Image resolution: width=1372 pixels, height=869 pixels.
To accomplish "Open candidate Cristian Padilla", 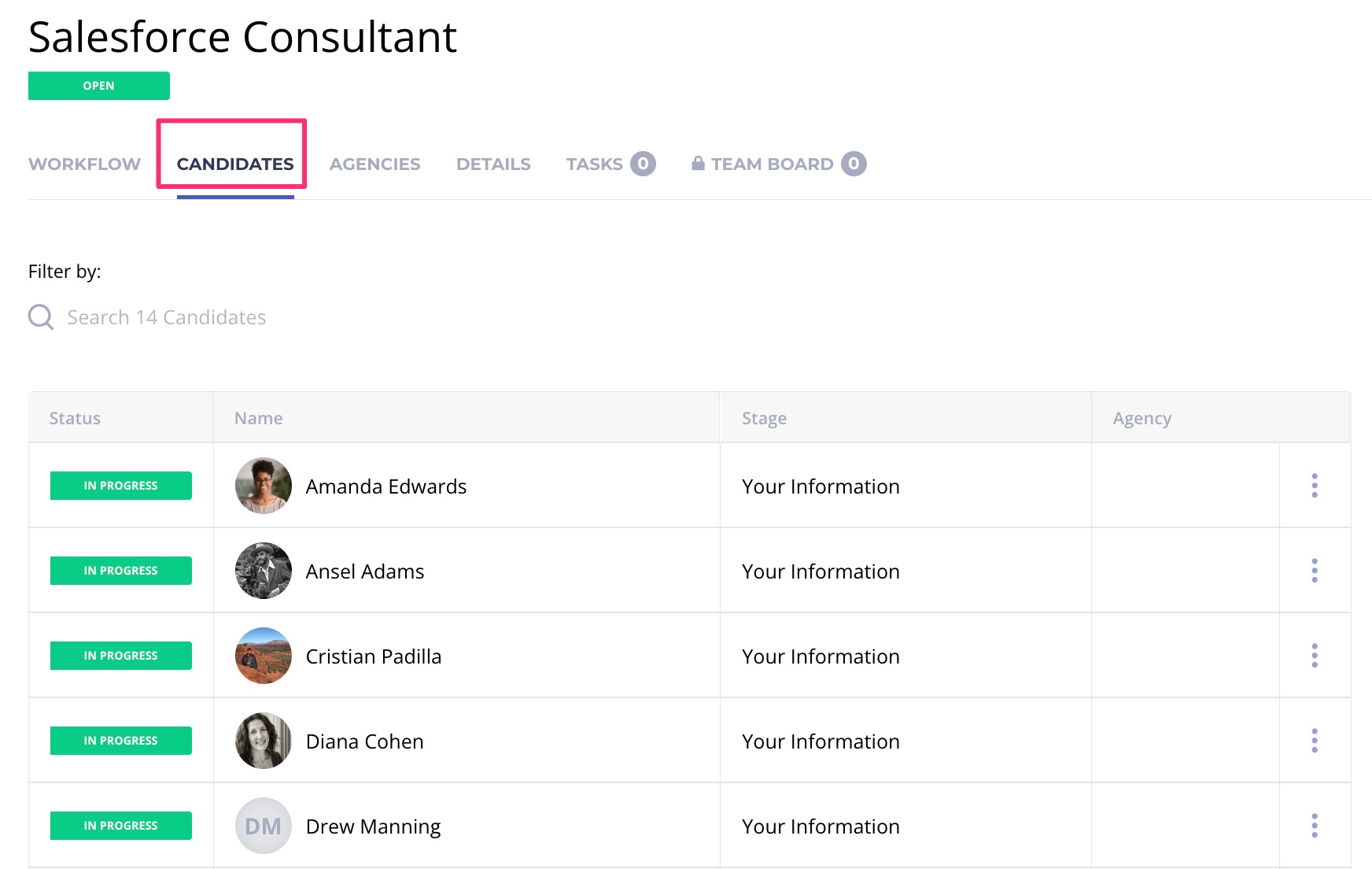I will click(x=374, y=656).
